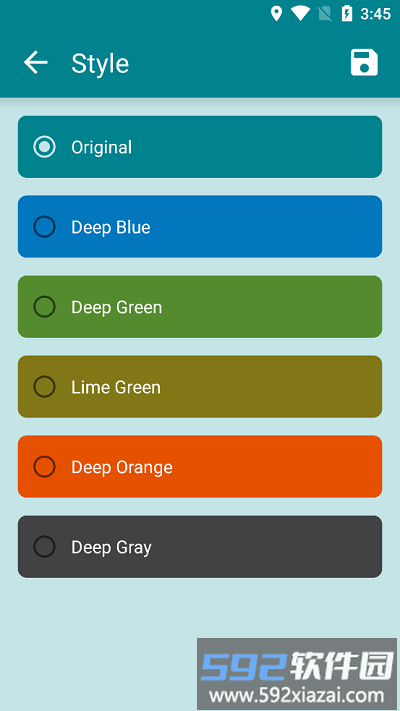Viewport: 400px width, 711px height.
Task: Select the Deep Gray radio button
Action: tap(44, 546)
